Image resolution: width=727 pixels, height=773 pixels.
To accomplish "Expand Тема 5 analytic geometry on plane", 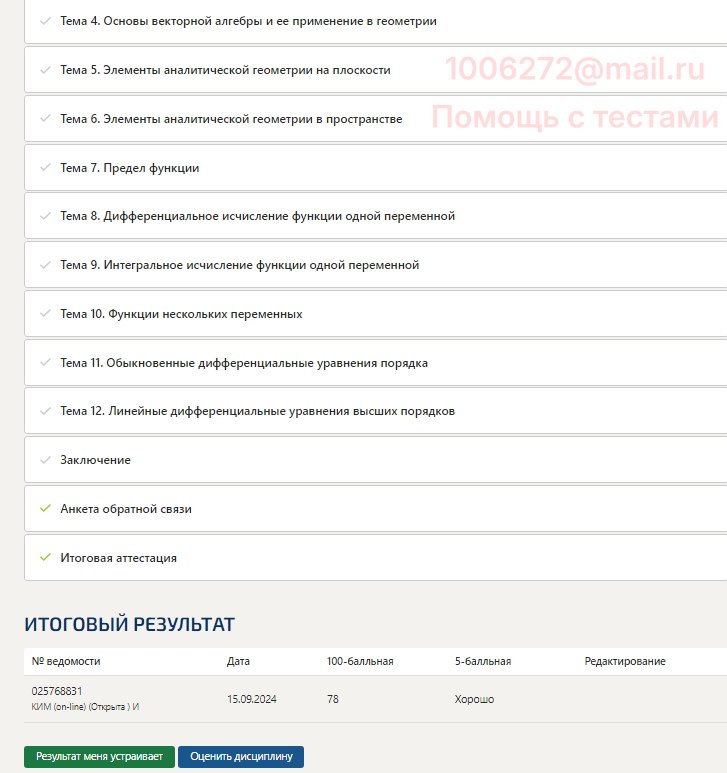I will click(x=225, y=70).
